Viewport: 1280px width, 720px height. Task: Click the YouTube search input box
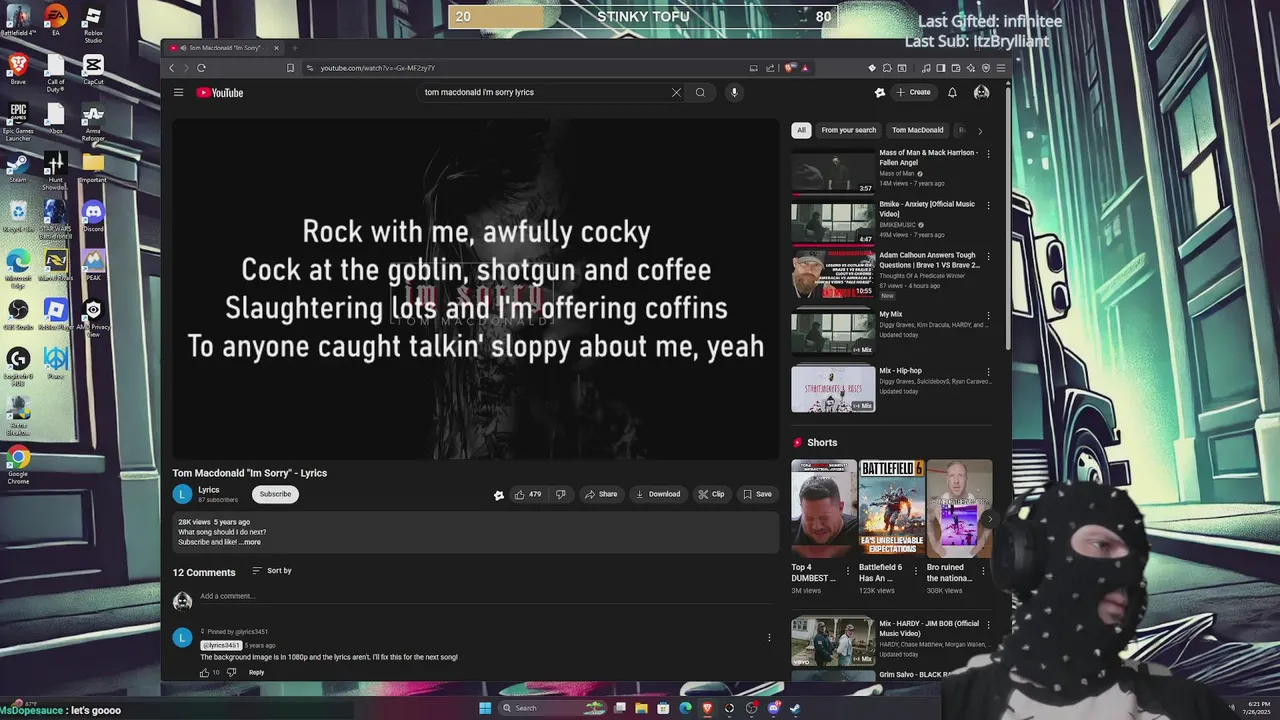545,92
